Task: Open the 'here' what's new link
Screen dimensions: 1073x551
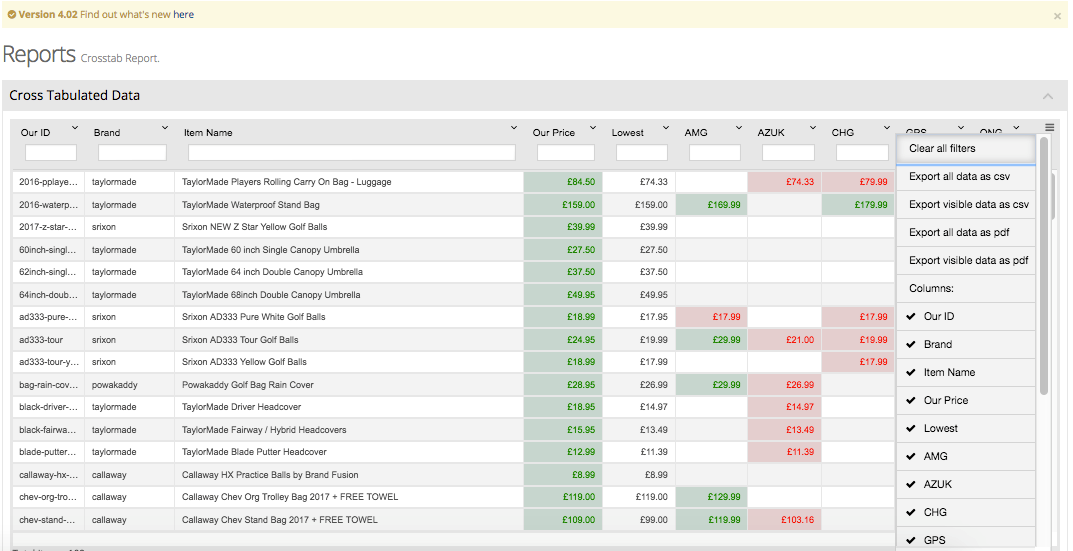Action: (x=184, y=15)
